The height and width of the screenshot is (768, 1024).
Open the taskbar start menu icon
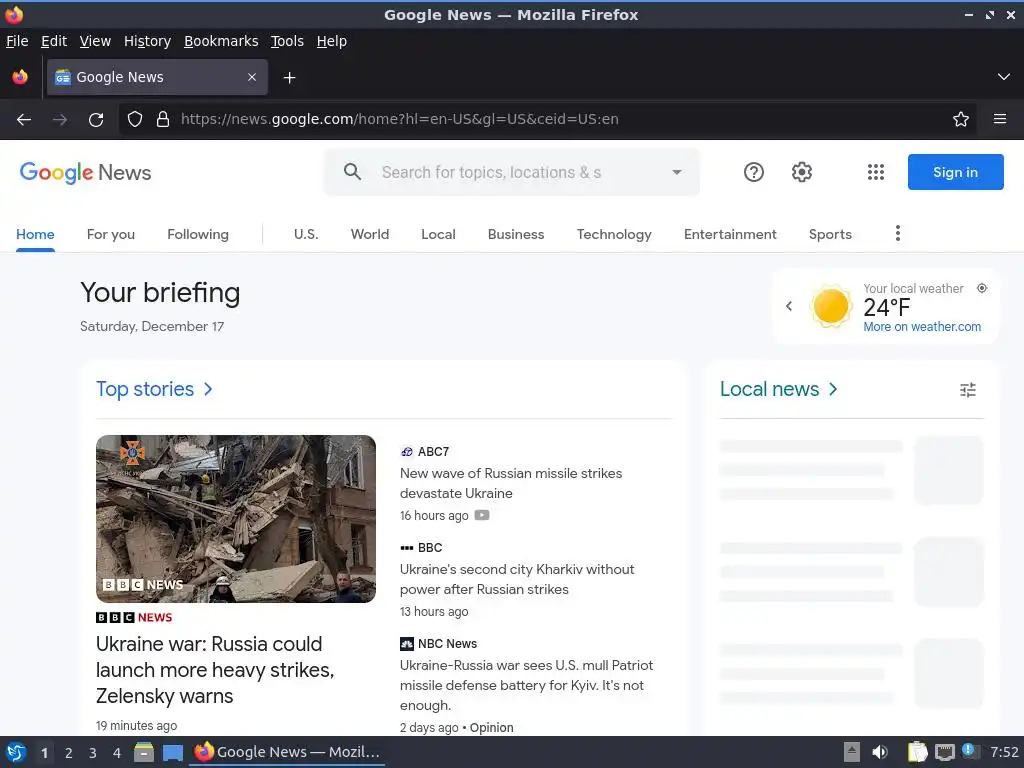point(16,753)
